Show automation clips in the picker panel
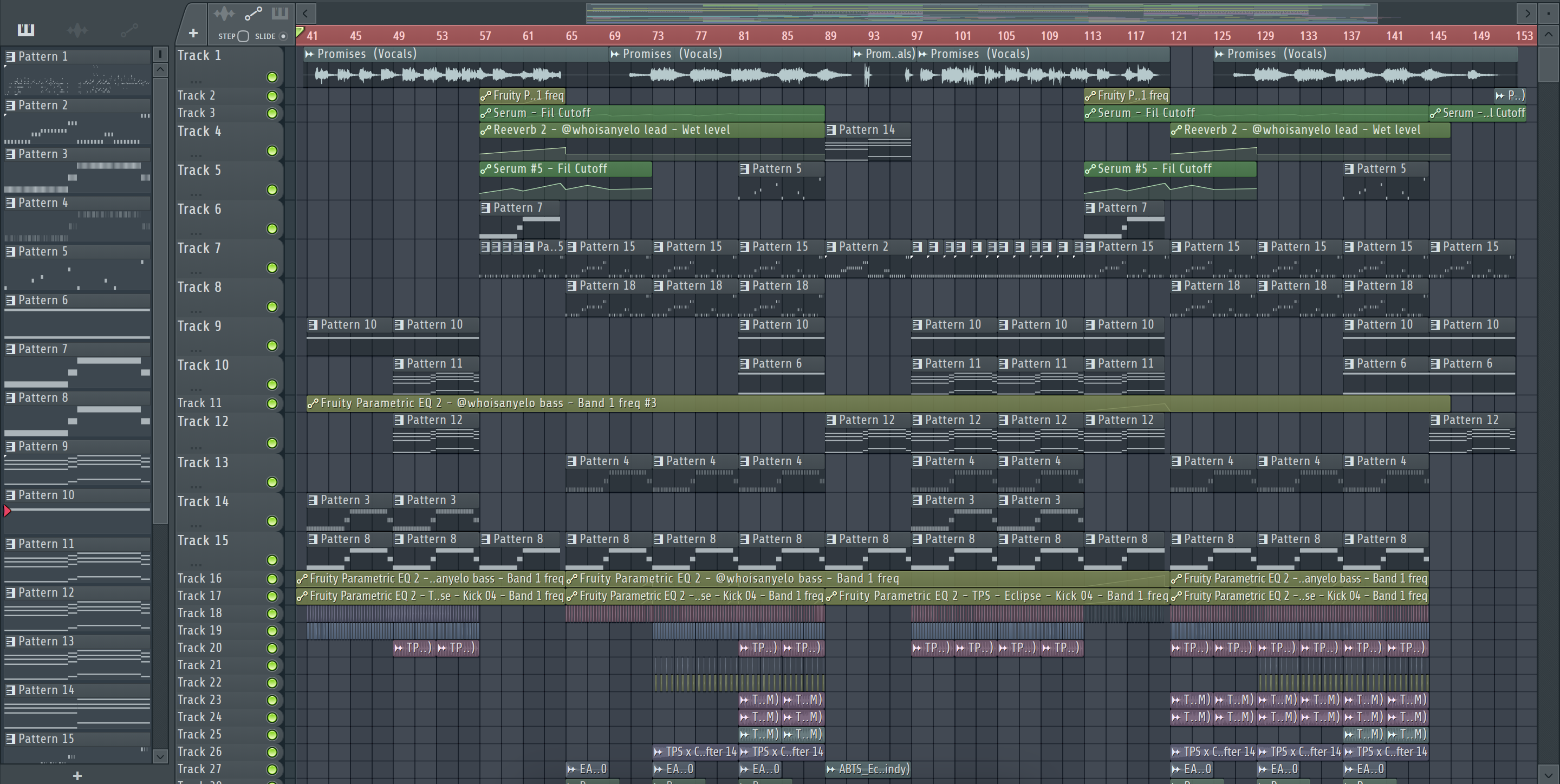Viewport: 1560px width, 784px height. (129, 30)
